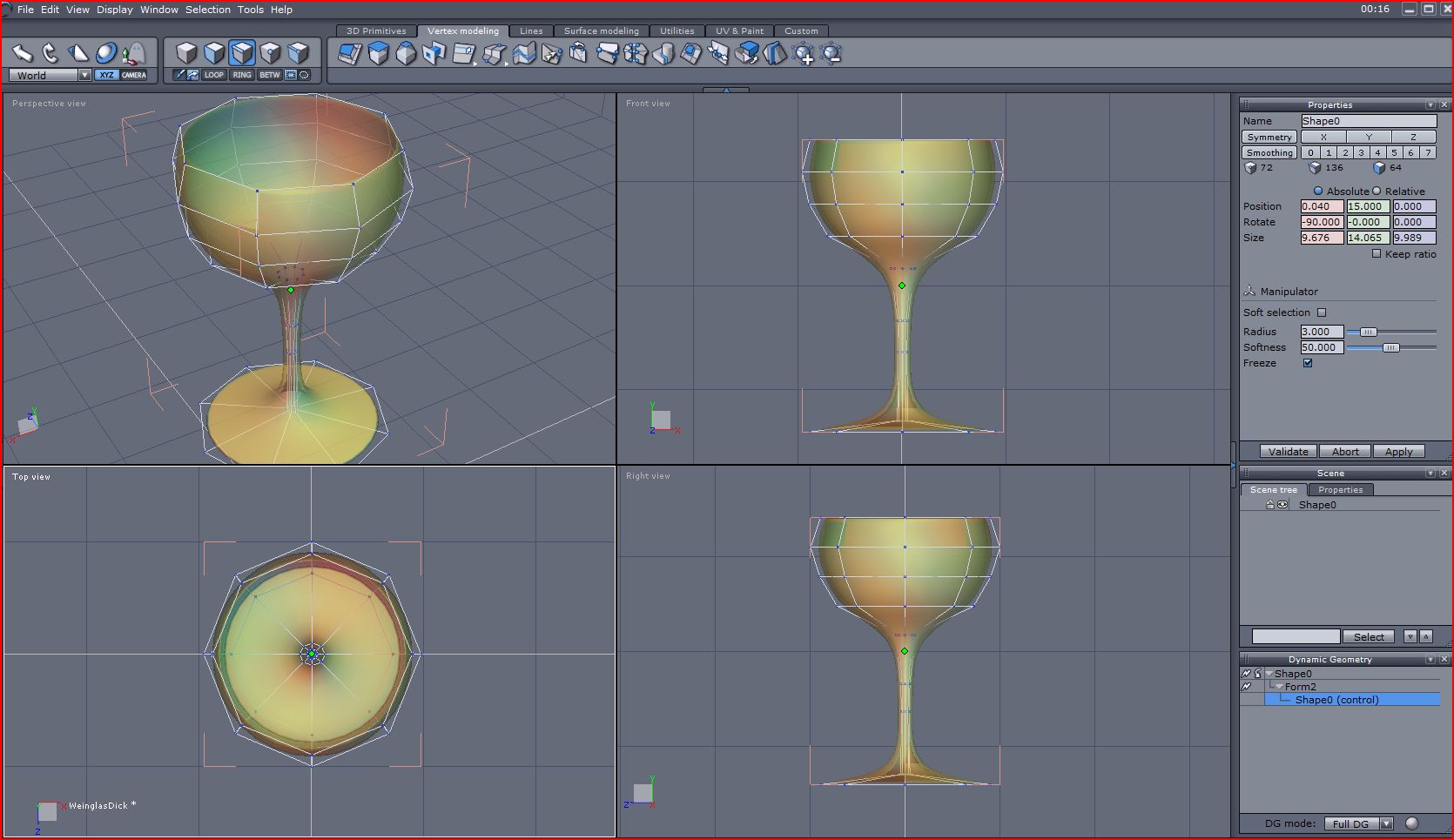Switch to the Surface modeling tab
1454x840 pixels.
[x=601, y=31]
